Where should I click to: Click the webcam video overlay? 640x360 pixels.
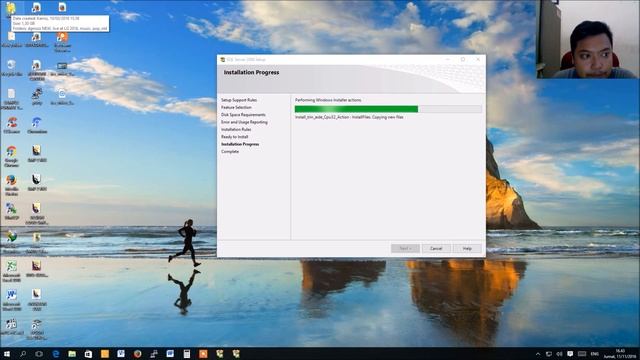pyautogui.click(x=588, y=39)
